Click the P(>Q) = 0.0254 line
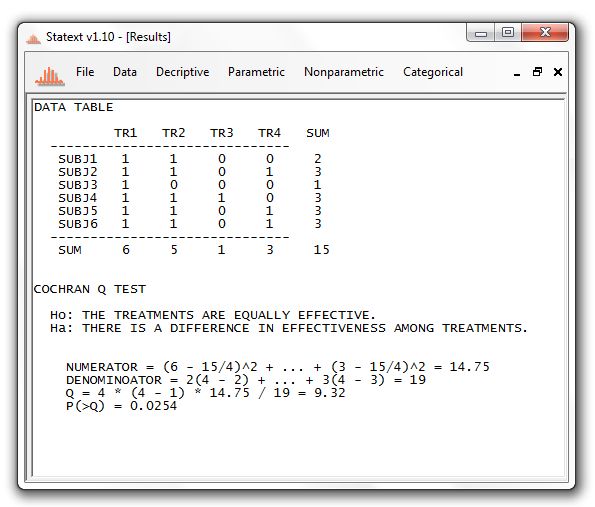Screen dimensions: 595x507 [x=121, y=406]
